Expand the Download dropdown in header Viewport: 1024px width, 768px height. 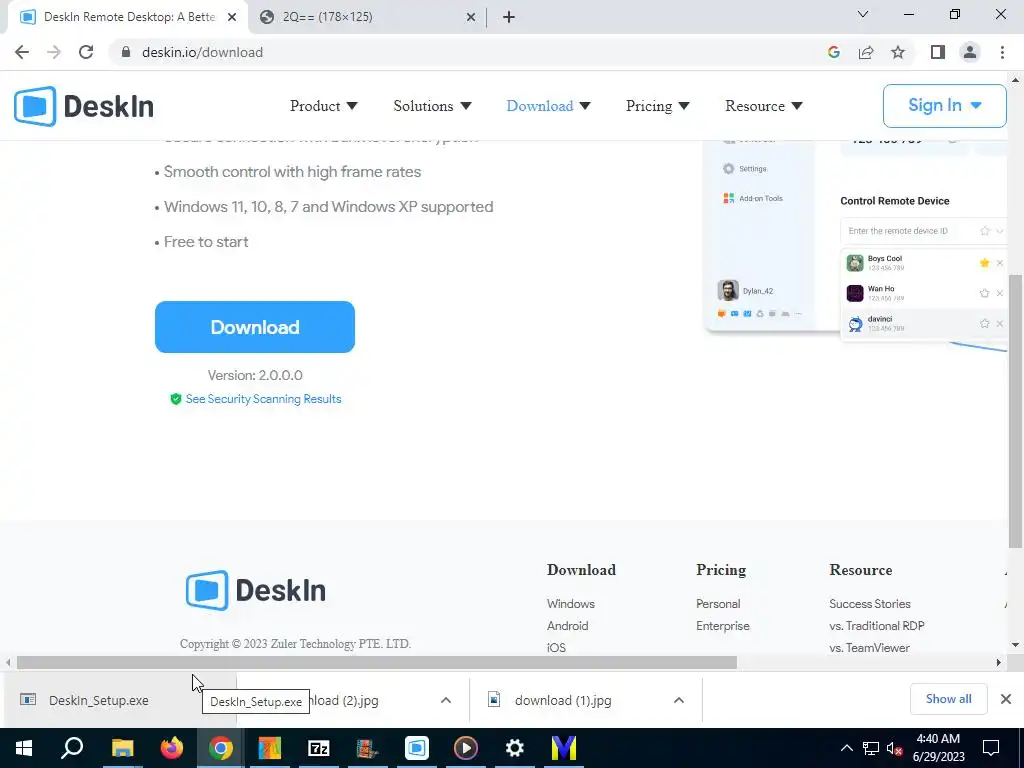pyautogui.click(x=548, y=106)
